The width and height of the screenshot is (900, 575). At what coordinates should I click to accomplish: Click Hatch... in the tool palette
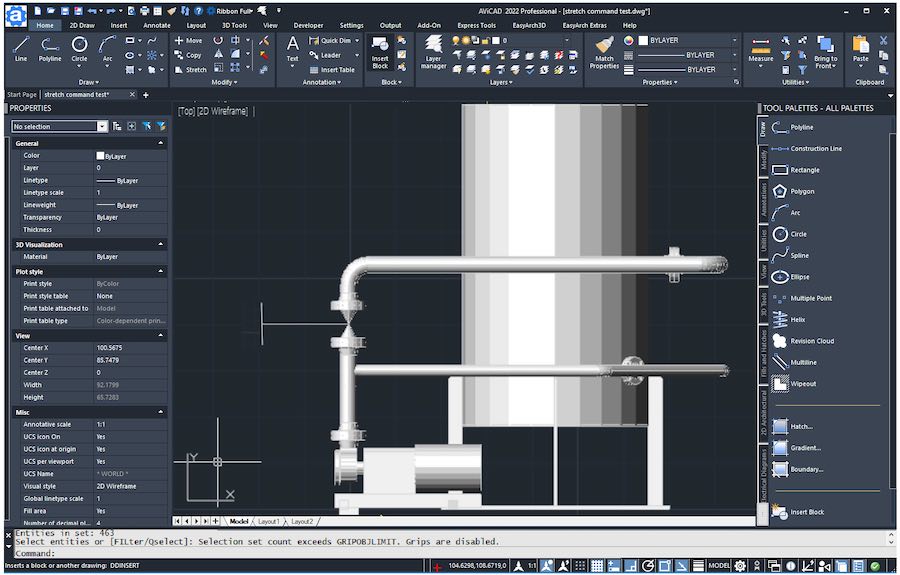[801, 426]
